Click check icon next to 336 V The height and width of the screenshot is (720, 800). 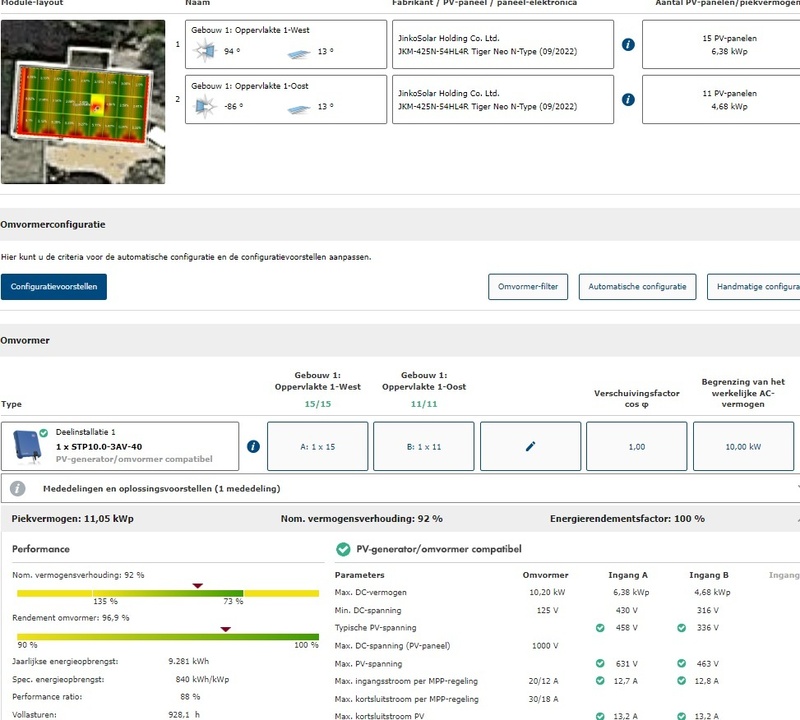[x=681, y=628]
